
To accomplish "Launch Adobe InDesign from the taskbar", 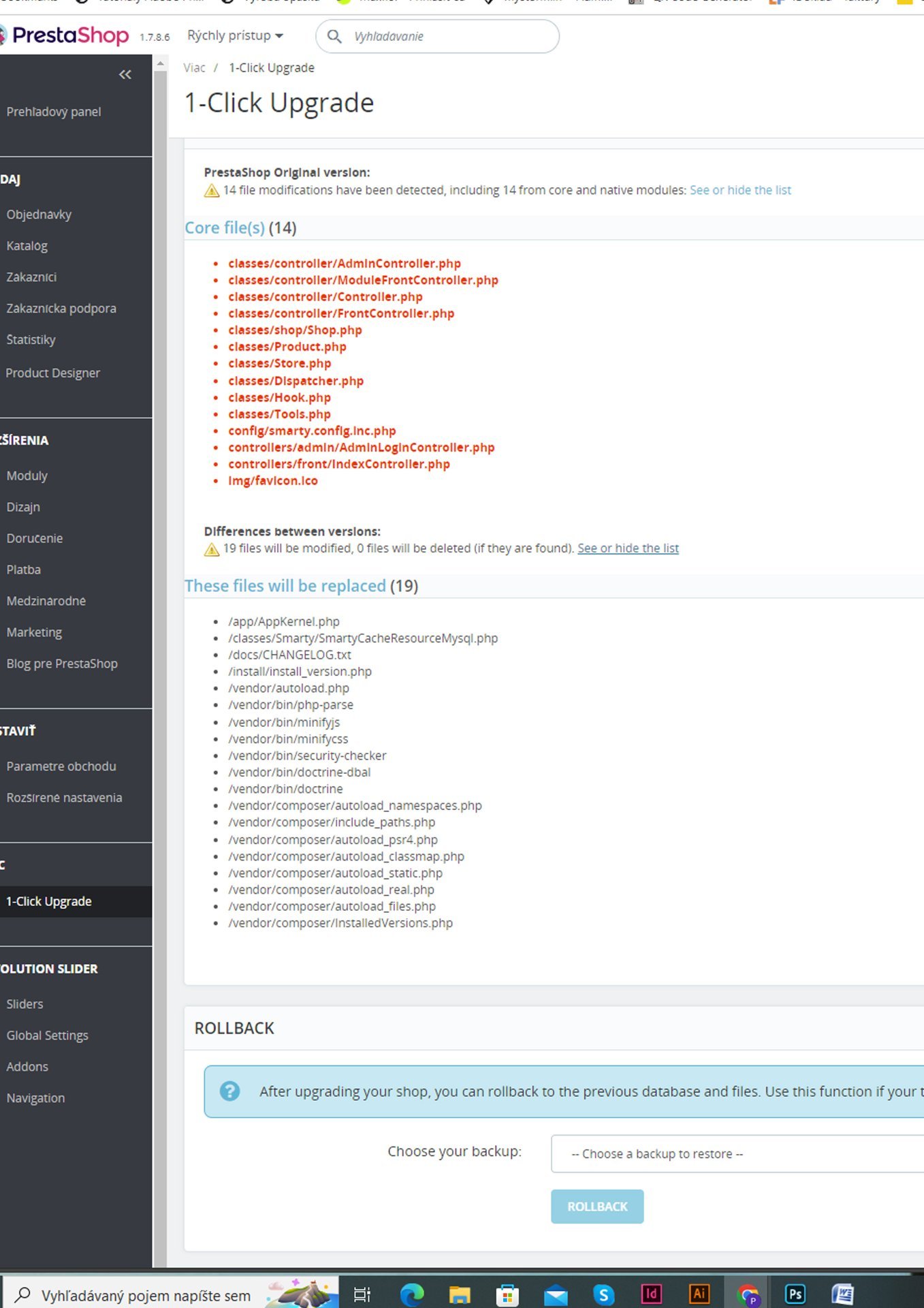I will tap(652, 1294).
